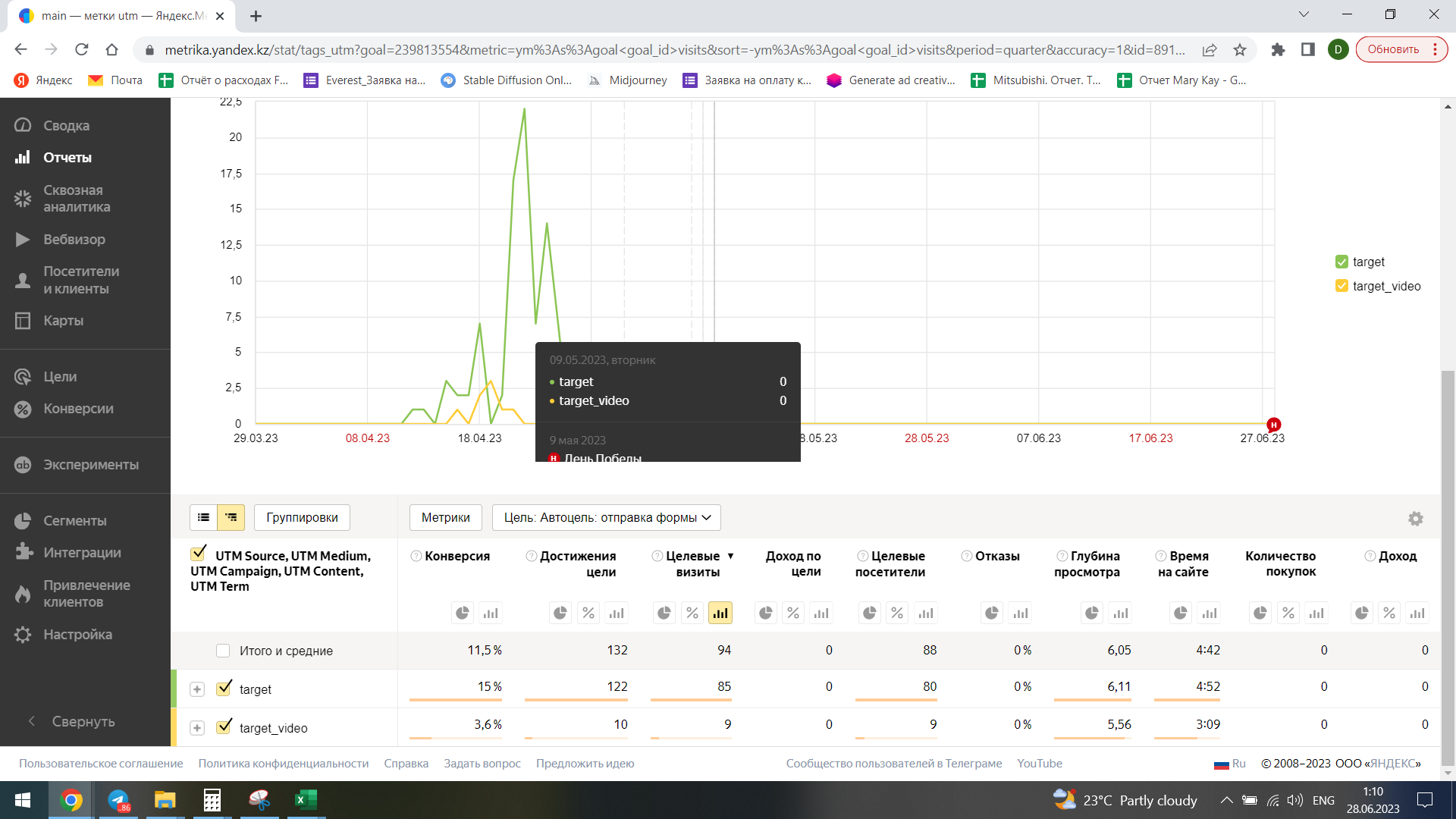This screenshot has width=1456, height=819.
Task: Click the Интеграции puzzle icon
Action: coord(23,552)
